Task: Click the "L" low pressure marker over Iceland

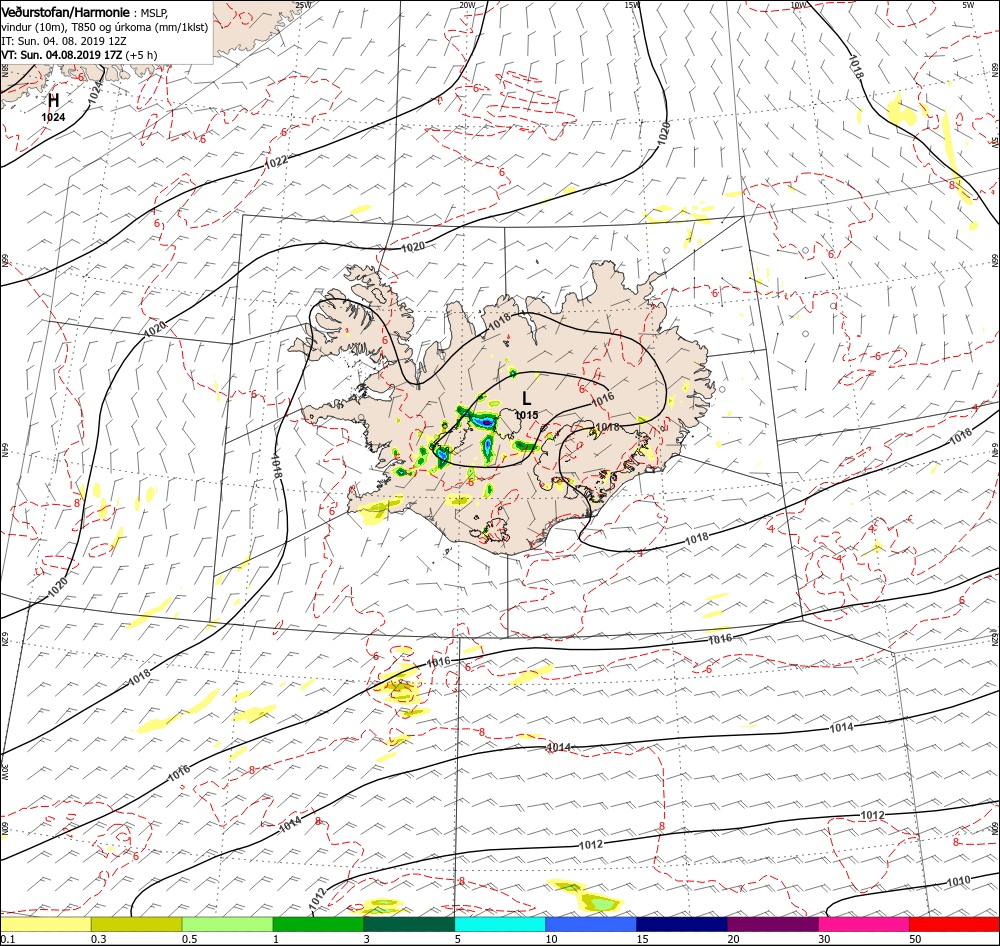Action: coord(526,399)
